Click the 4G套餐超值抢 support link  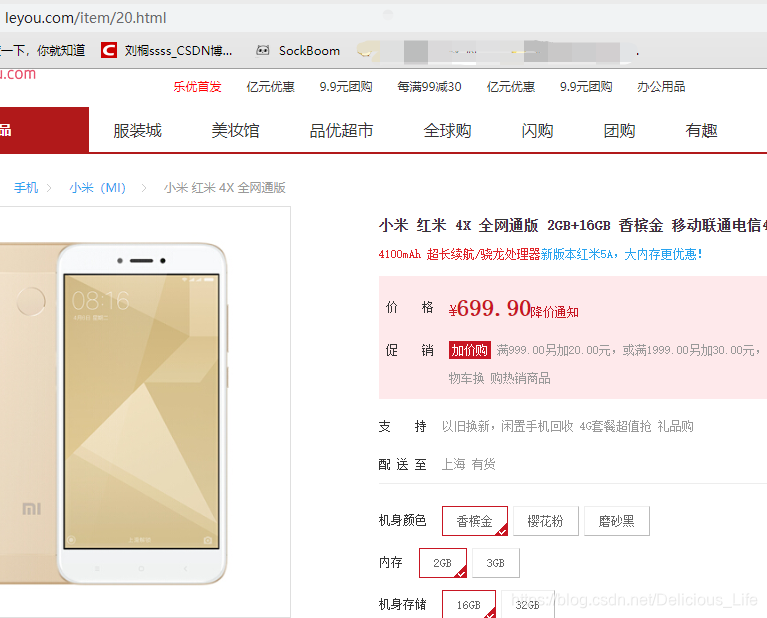615,426
